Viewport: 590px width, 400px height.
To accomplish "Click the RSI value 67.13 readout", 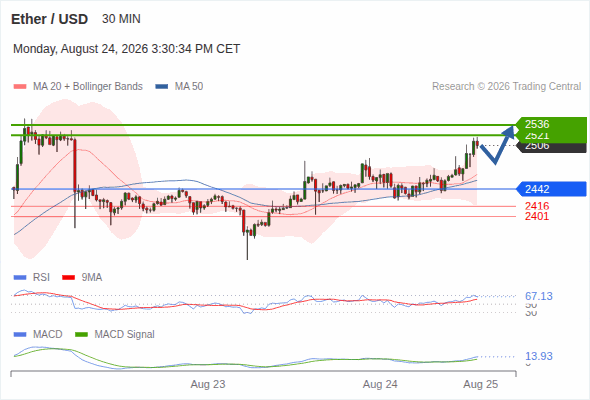I will [539, 296].
